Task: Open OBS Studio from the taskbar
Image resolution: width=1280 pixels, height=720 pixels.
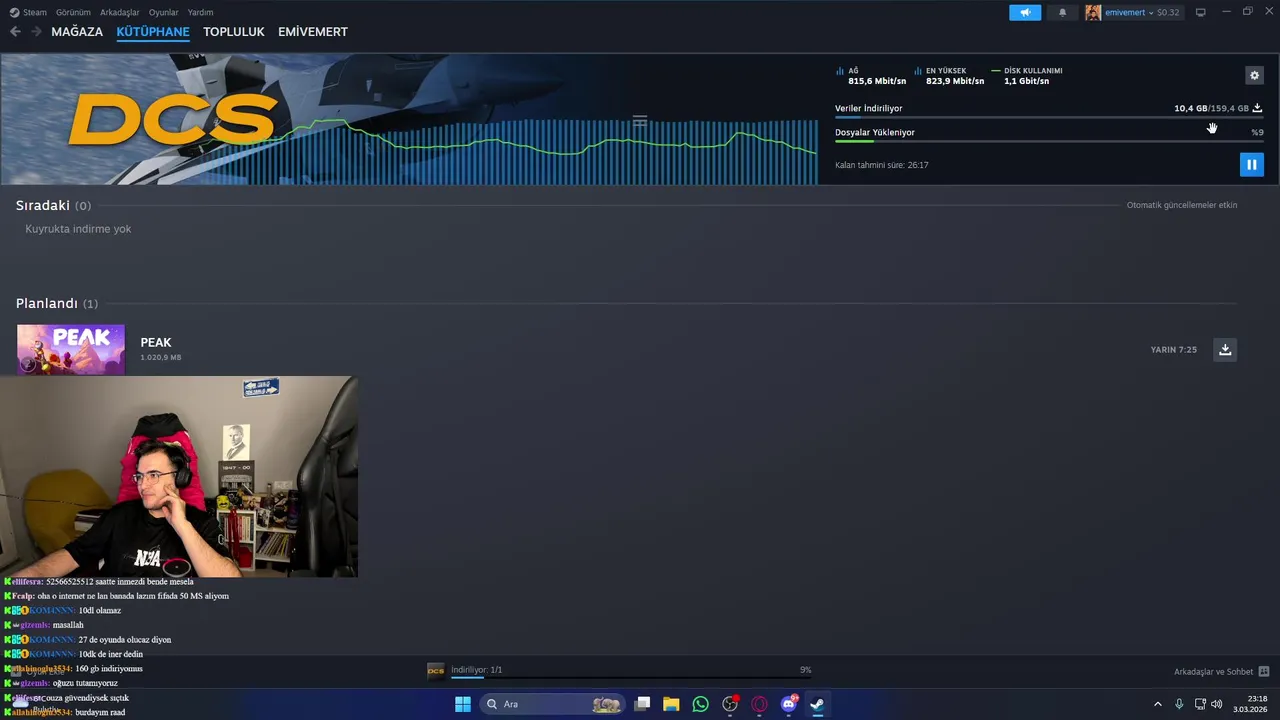Action: (730, 704)
